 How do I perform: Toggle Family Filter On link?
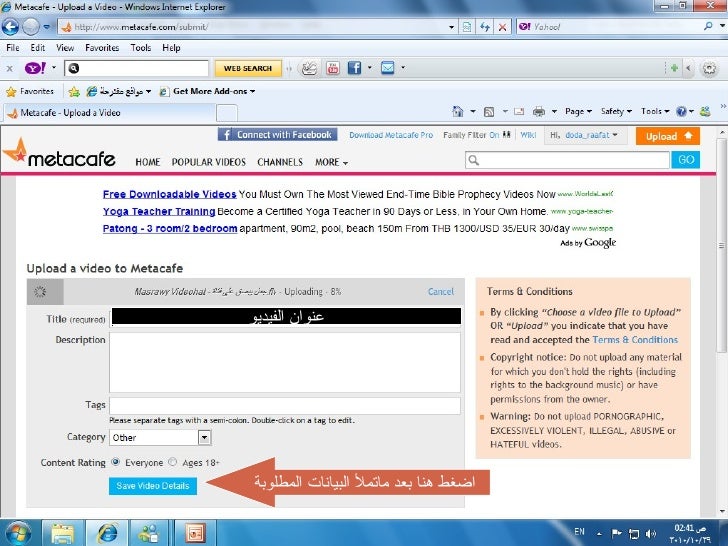point(494,135)
